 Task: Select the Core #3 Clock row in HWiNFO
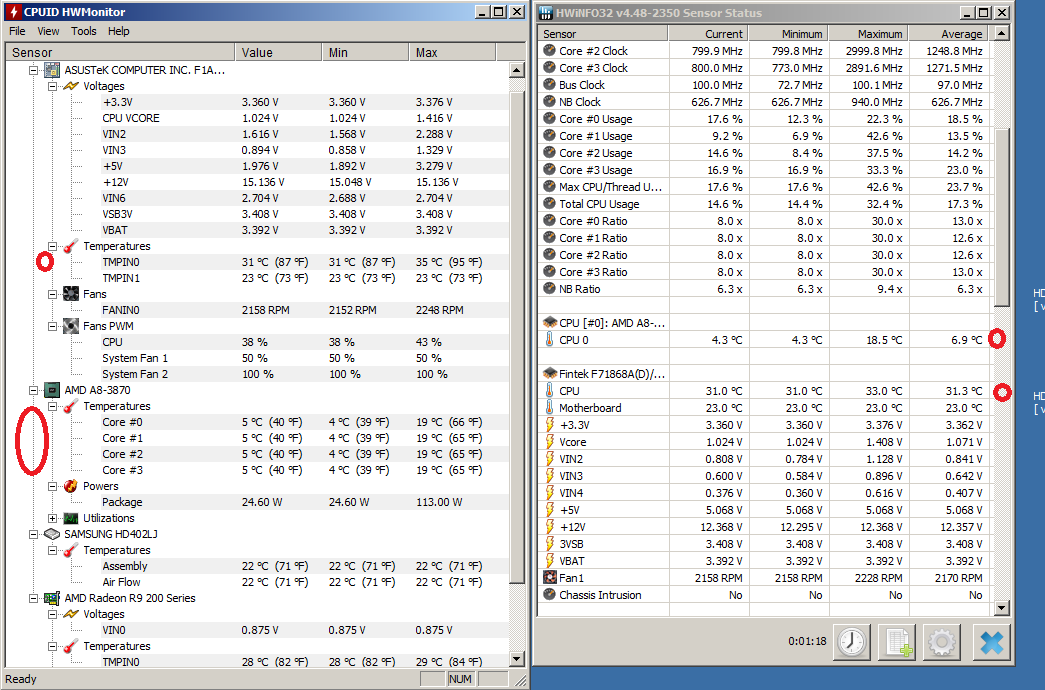[x=764, y=68]
